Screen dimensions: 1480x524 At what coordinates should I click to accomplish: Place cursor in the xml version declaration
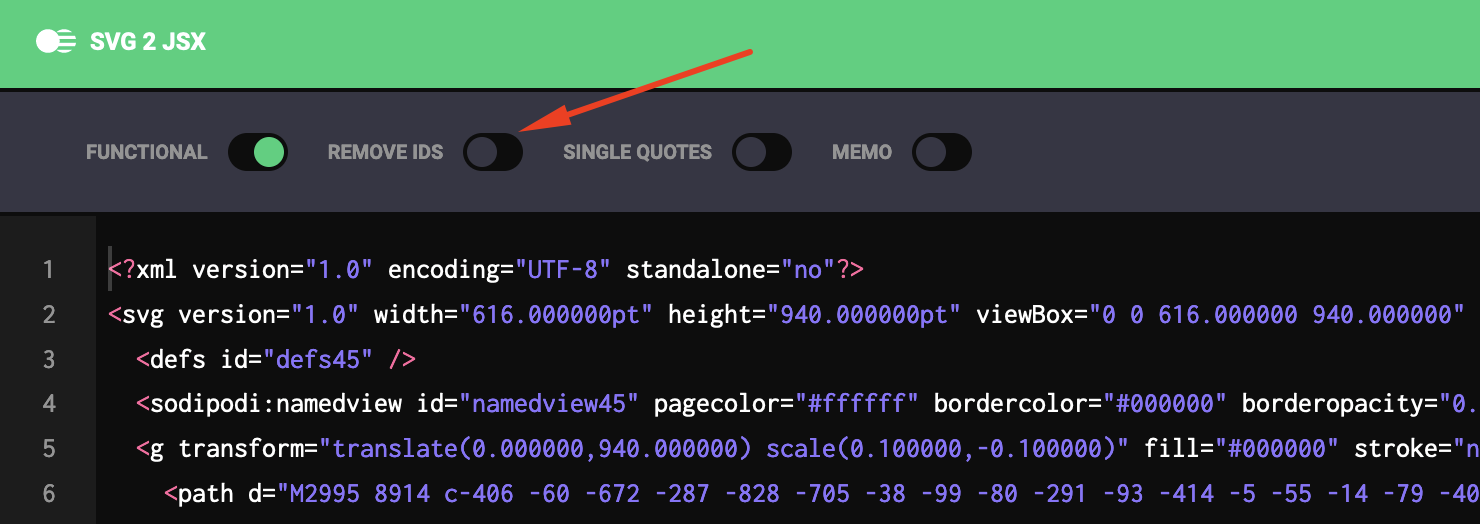coord(486,270)
